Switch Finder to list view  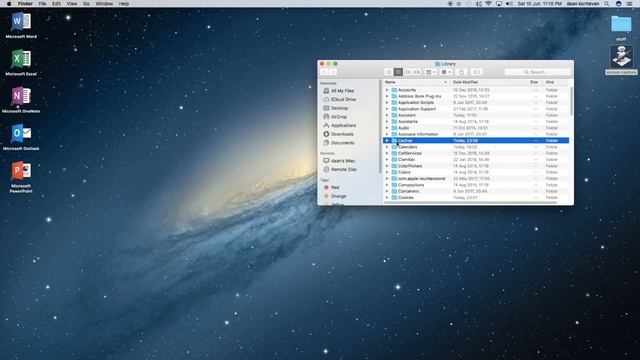coord(398,72)
